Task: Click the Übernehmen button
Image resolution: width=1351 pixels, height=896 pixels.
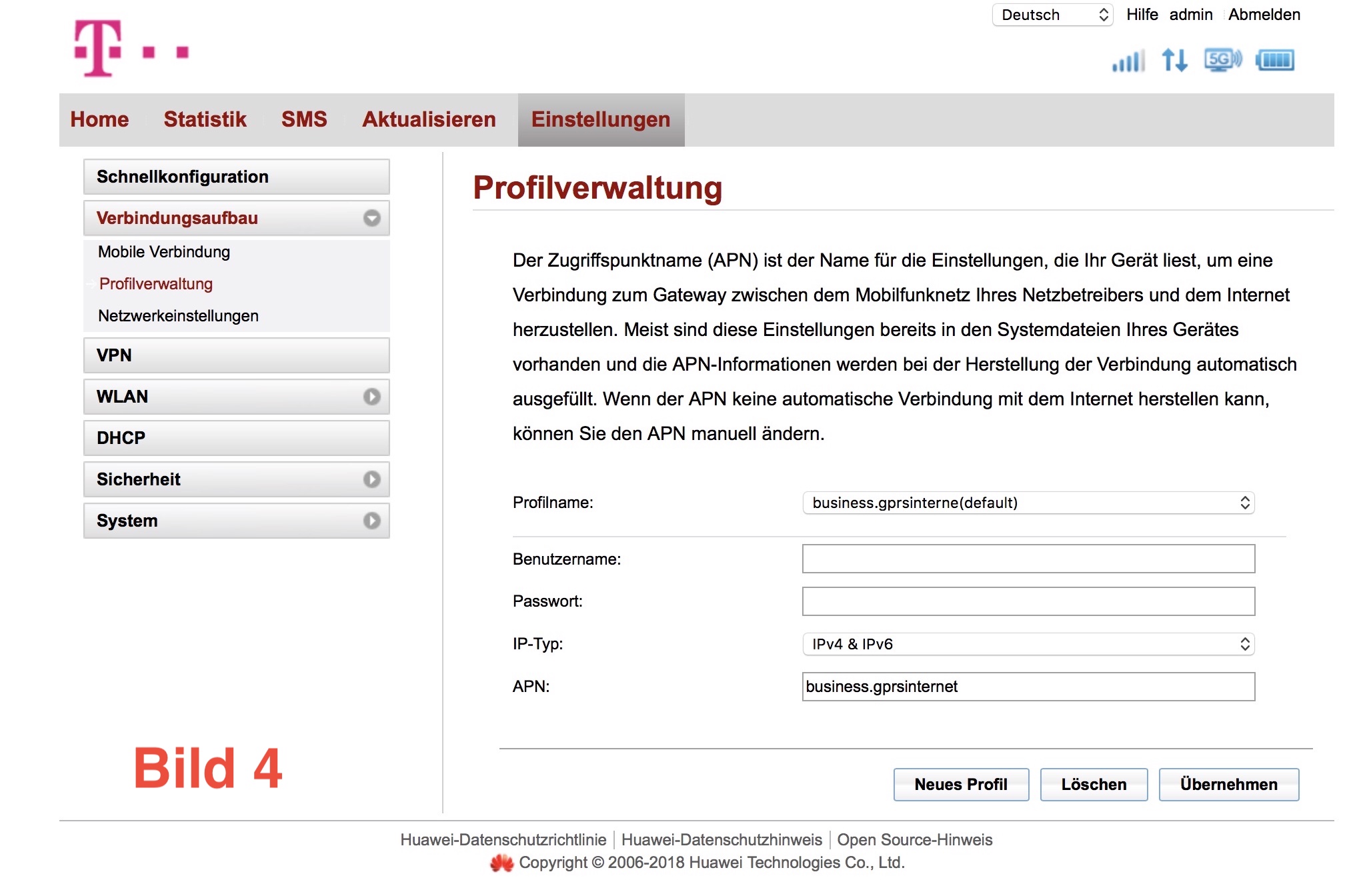Action: pyautogui.click(x=1228, y=785)
